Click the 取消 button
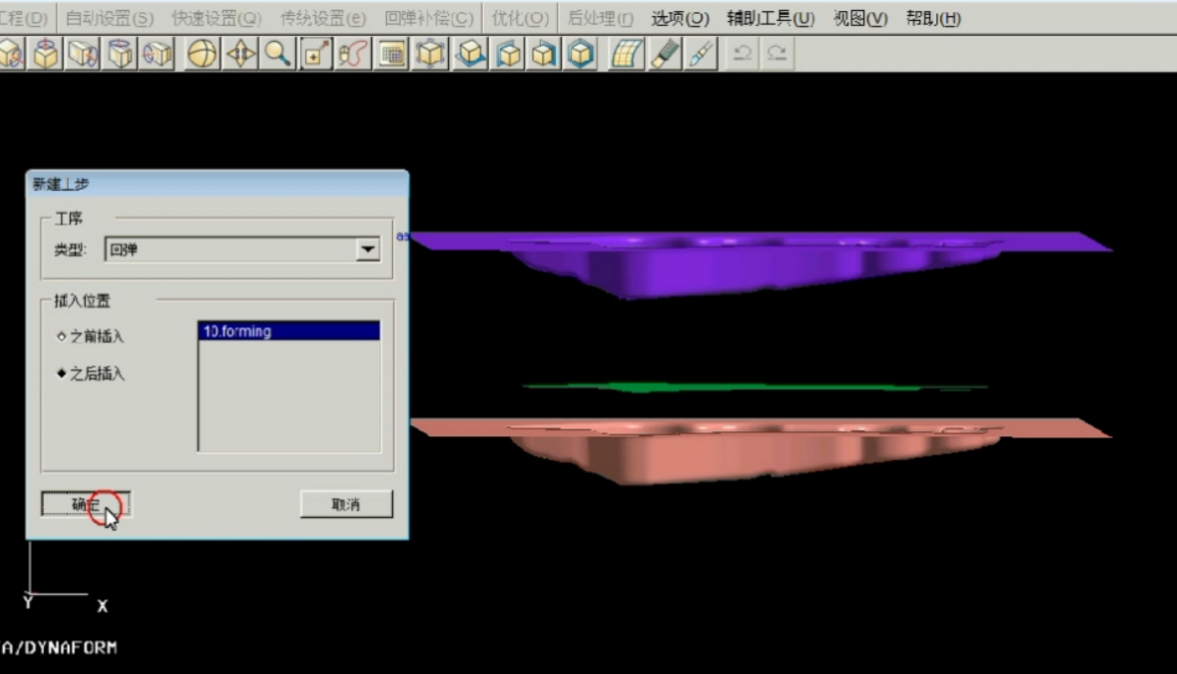The image size is (1177, 674). (x=346, y=505)
